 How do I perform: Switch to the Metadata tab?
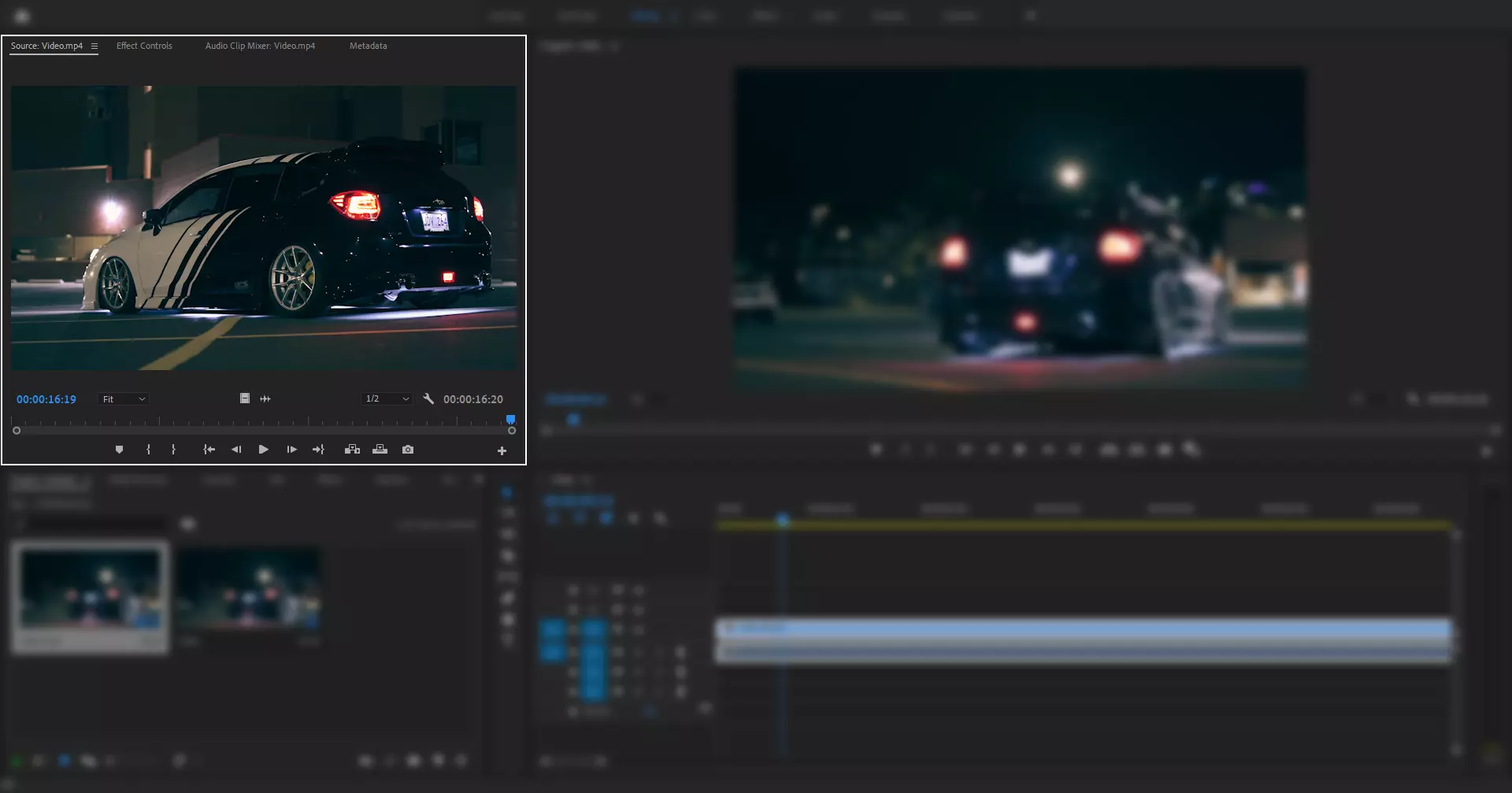pos(368,46)
